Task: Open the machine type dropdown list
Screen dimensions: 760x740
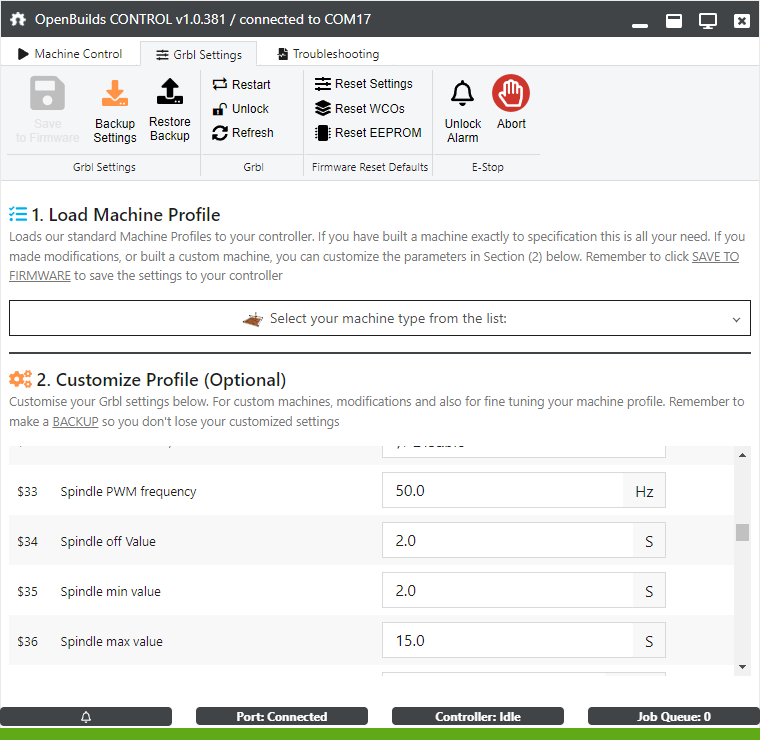Action: (379, 319)
